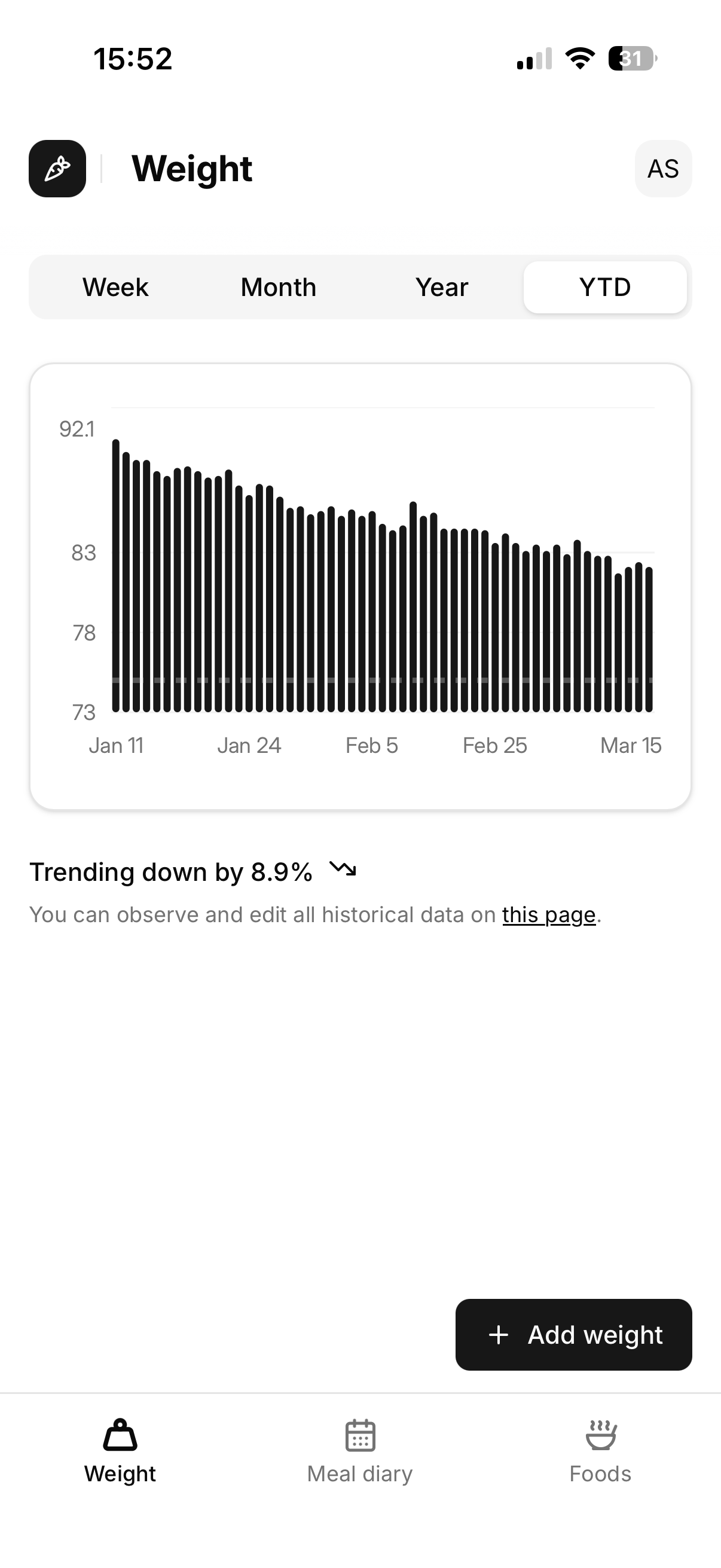Tap the Weight screen title

pyautogui.click(x=192, y=169)
